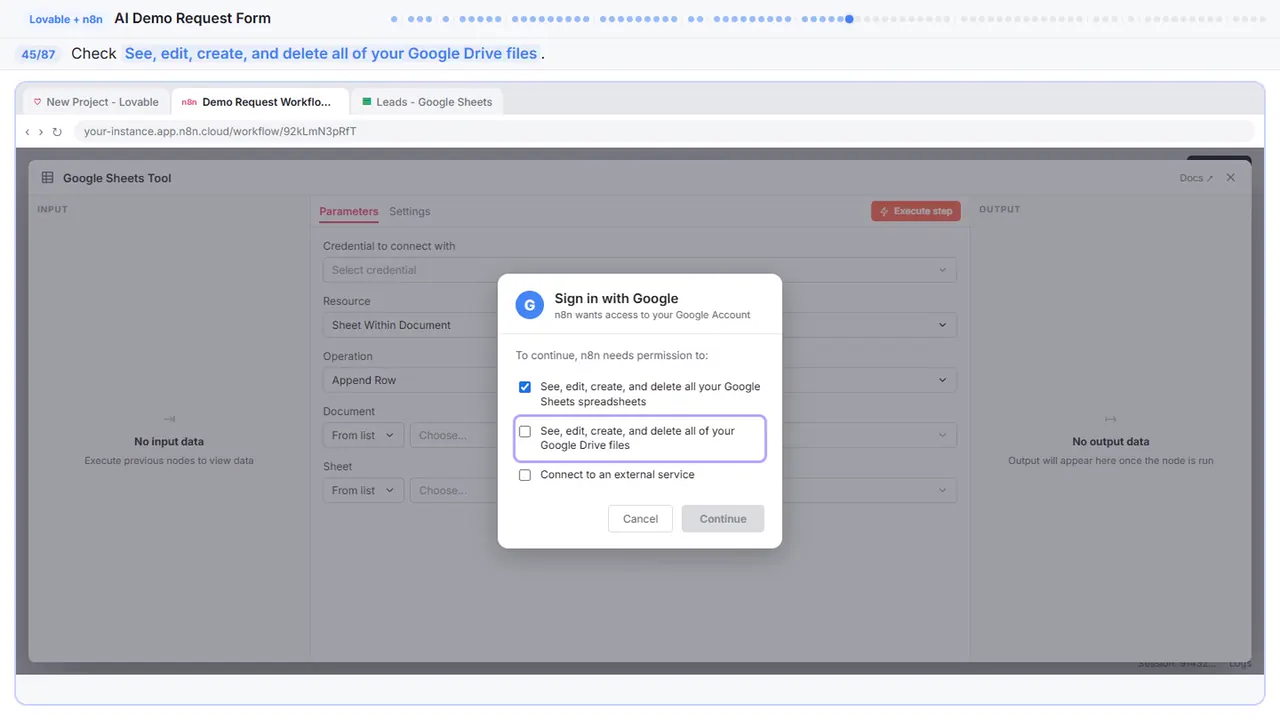This screenshot has width=1280, height=720.
Task: Switch to the Settings tab
Action: coord(410,211)
